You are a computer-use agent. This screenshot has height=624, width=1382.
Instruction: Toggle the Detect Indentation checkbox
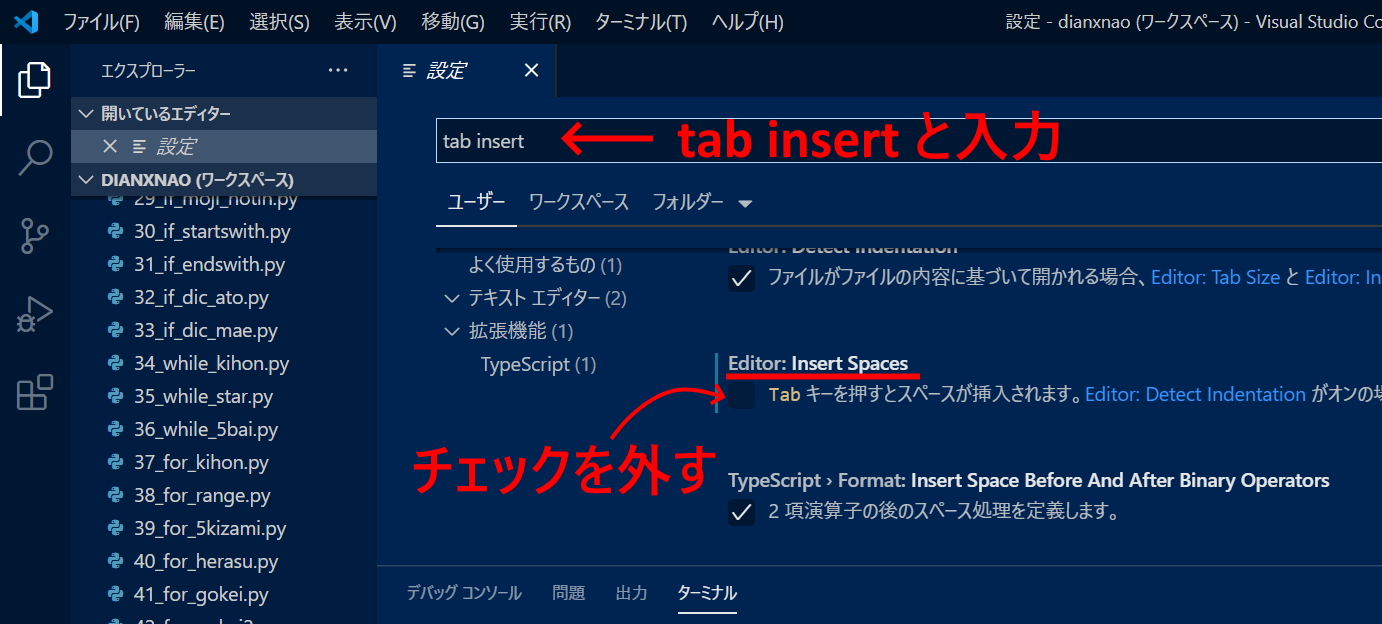click(741, 278)
